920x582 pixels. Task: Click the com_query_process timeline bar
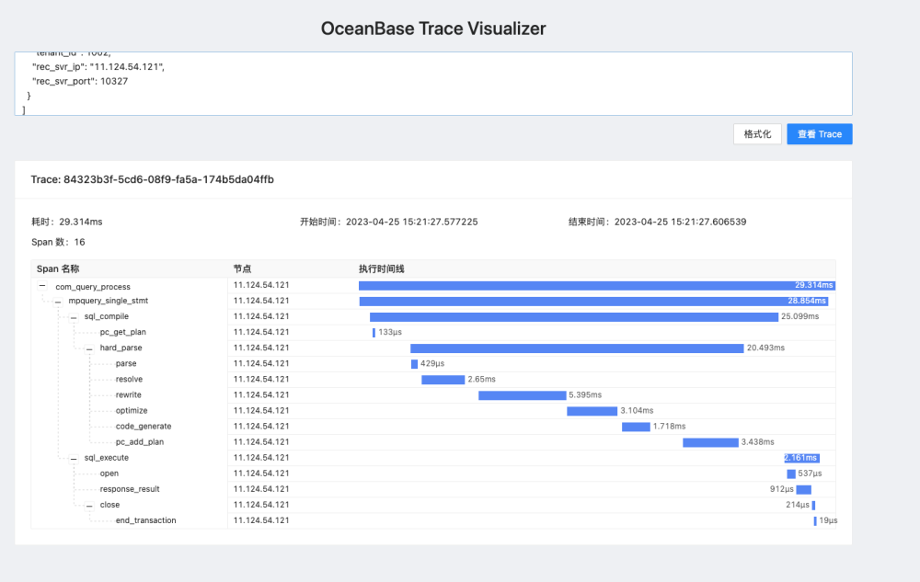pos(600,285)
